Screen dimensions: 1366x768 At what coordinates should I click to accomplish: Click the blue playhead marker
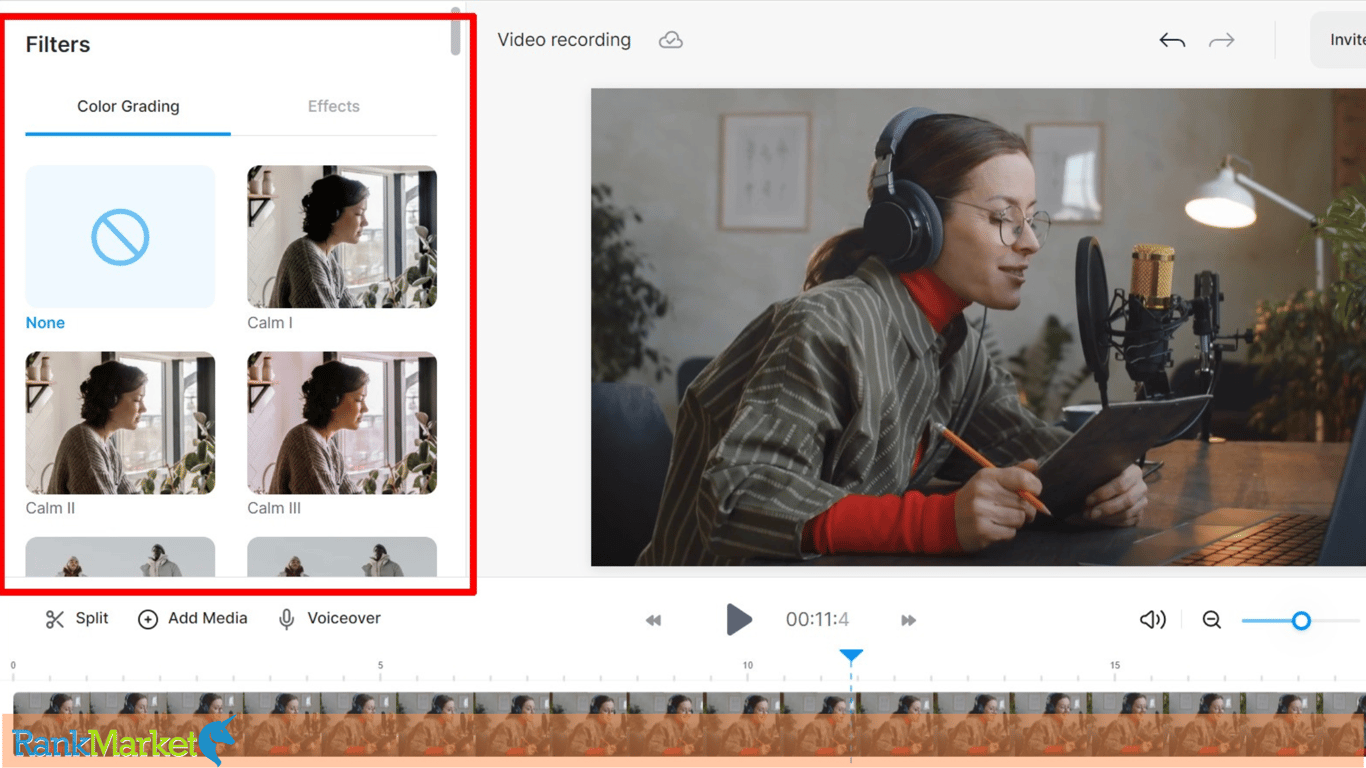851,656
